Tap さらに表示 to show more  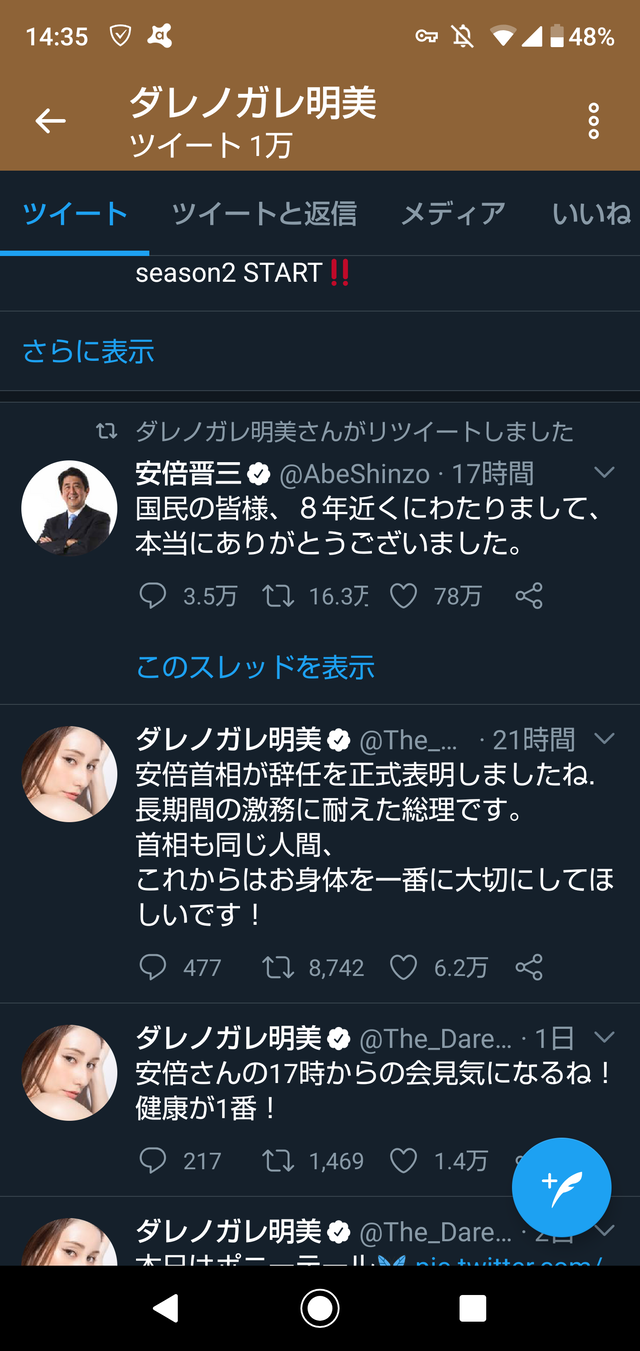click(x=88, y=351)
